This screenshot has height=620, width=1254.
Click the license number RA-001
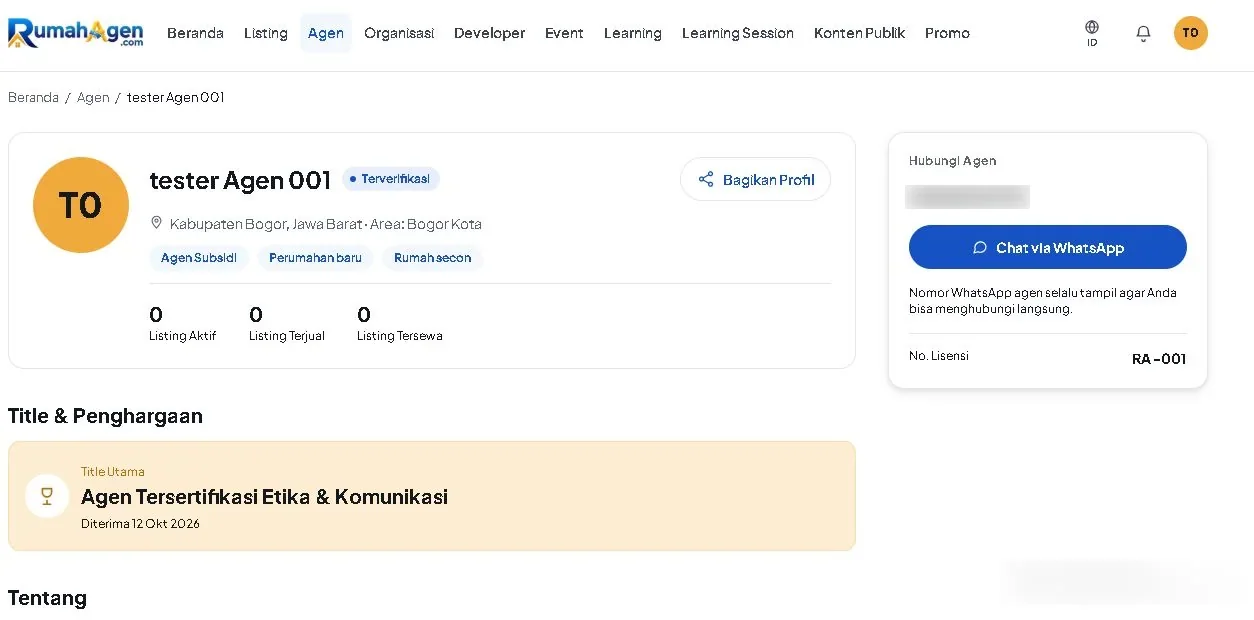click(x=1159, y=359)
